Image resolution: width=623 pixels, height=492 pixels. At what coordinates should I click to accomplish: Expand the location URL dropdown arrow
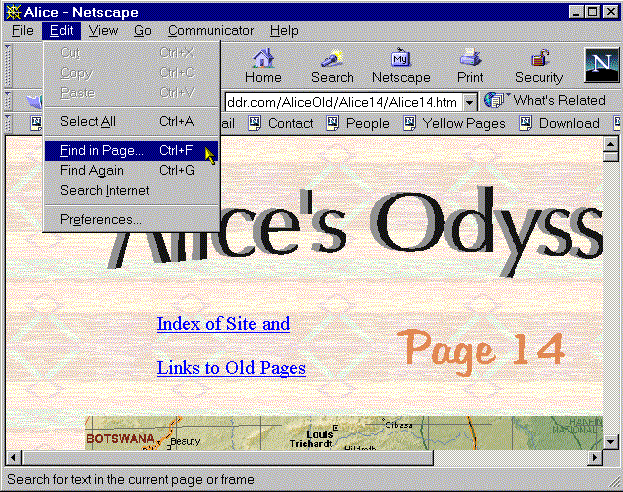click(x=470, y=102)
